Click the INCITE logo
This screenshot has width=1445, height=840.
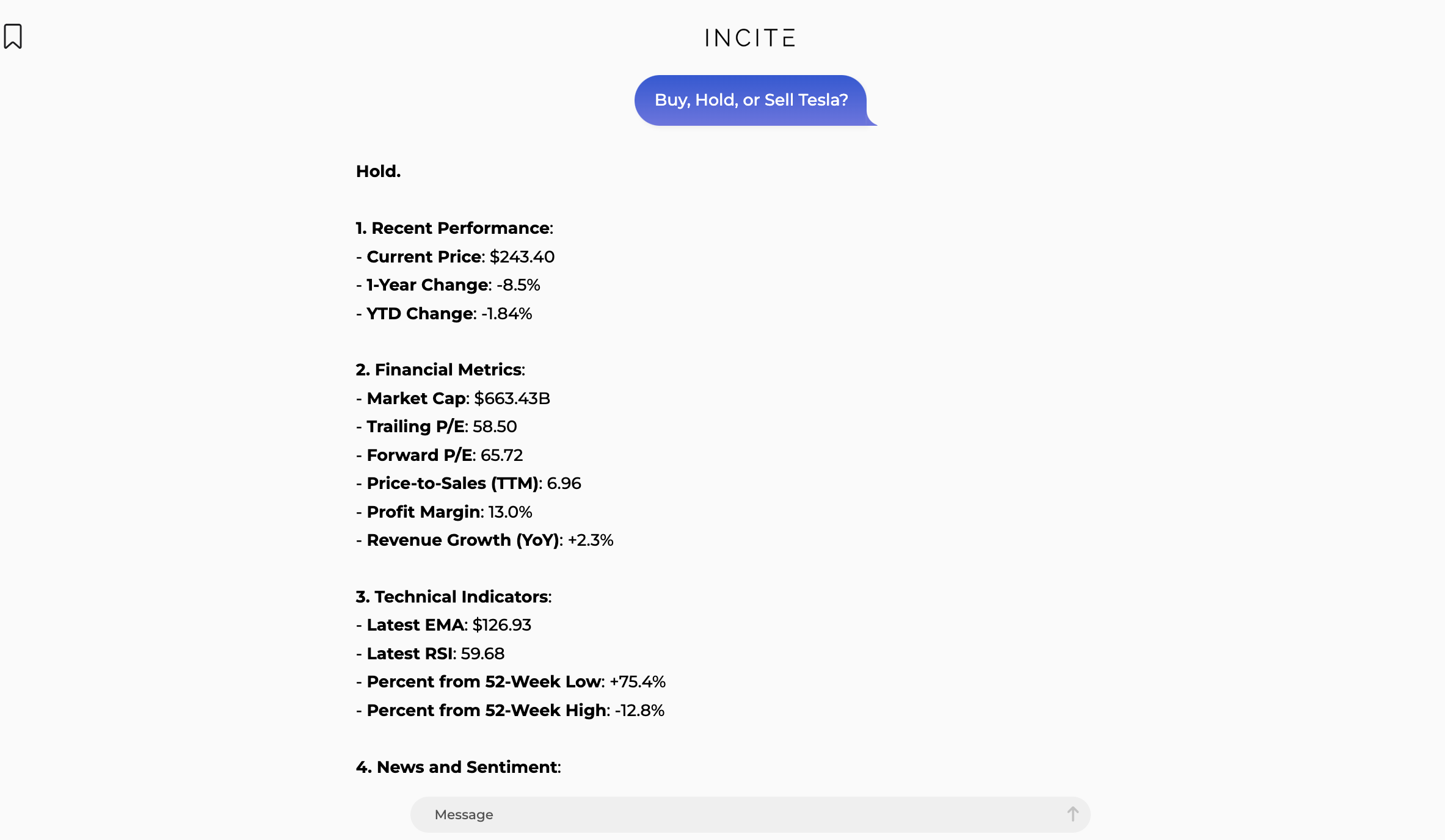pos(750,38)
